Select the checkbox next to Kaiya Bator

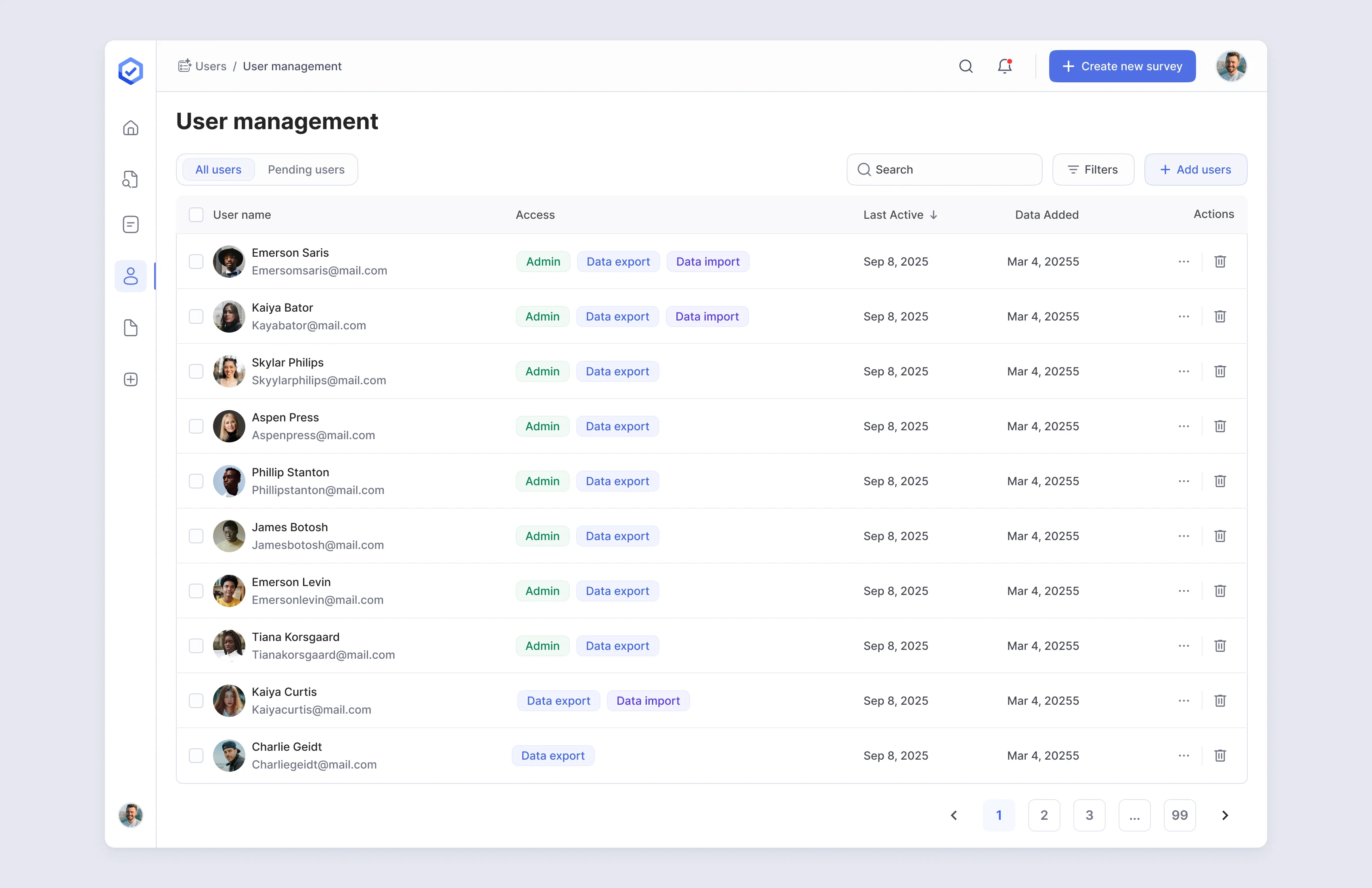(x=196, y=316)
